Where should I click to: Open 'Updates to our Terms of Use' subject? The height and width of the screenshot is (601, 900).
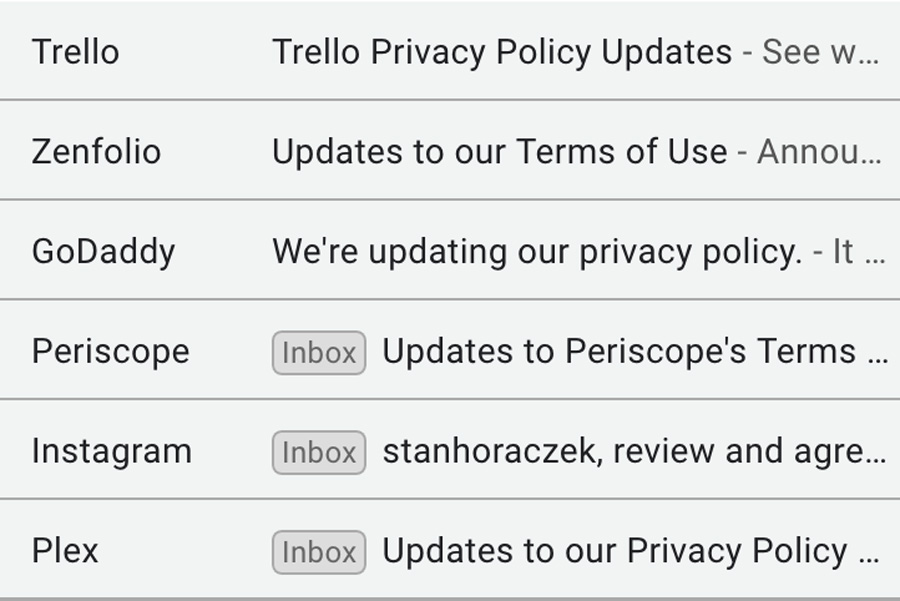[x=499, y=152]
